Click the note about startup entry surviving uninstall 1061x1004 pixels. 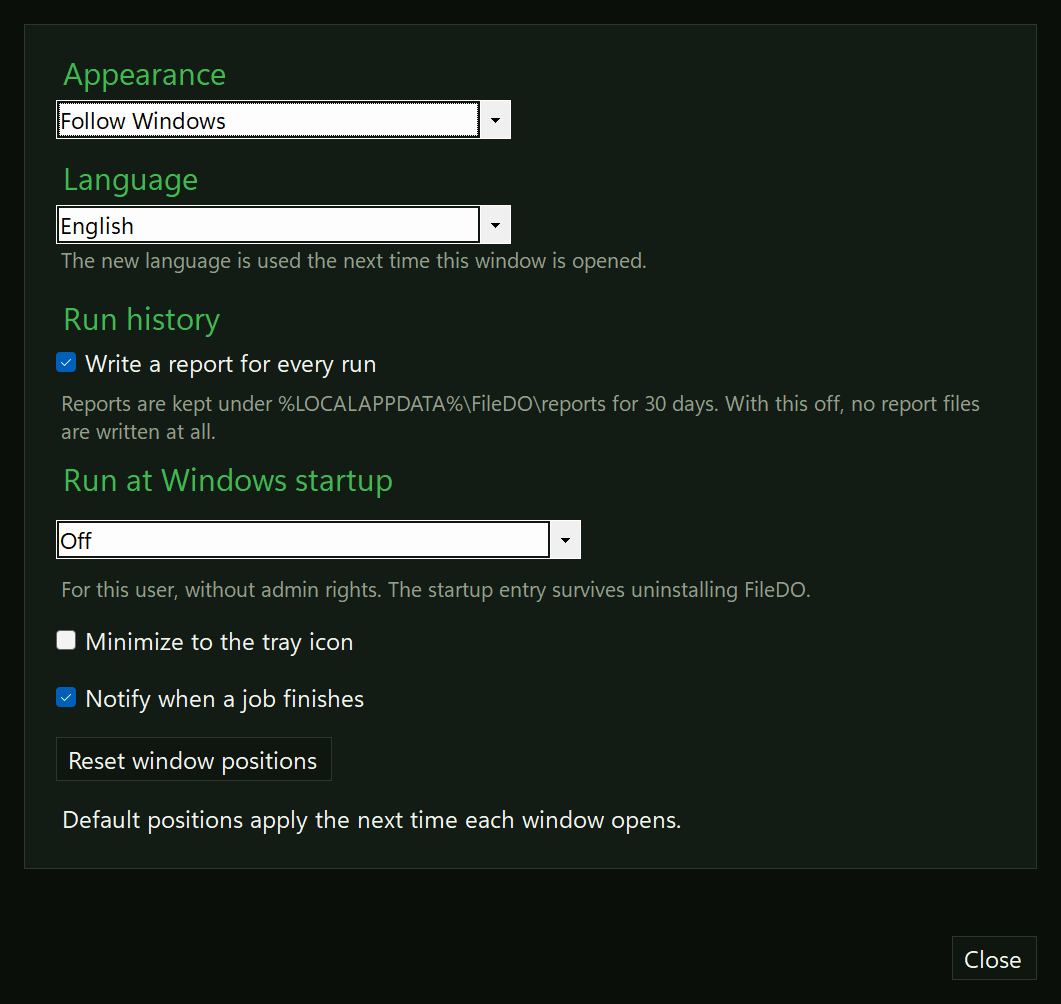tap(436, 590)
